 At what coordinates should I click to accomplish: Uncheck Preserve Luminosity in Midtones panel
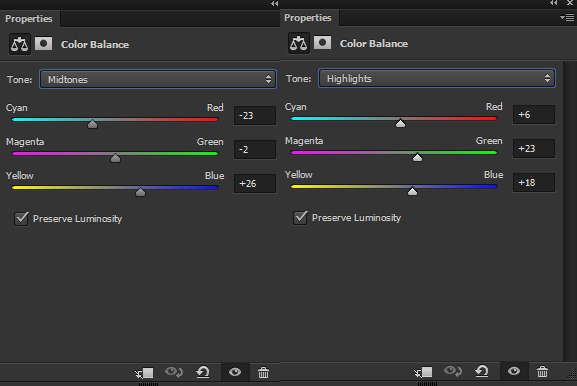click(21, 219)
